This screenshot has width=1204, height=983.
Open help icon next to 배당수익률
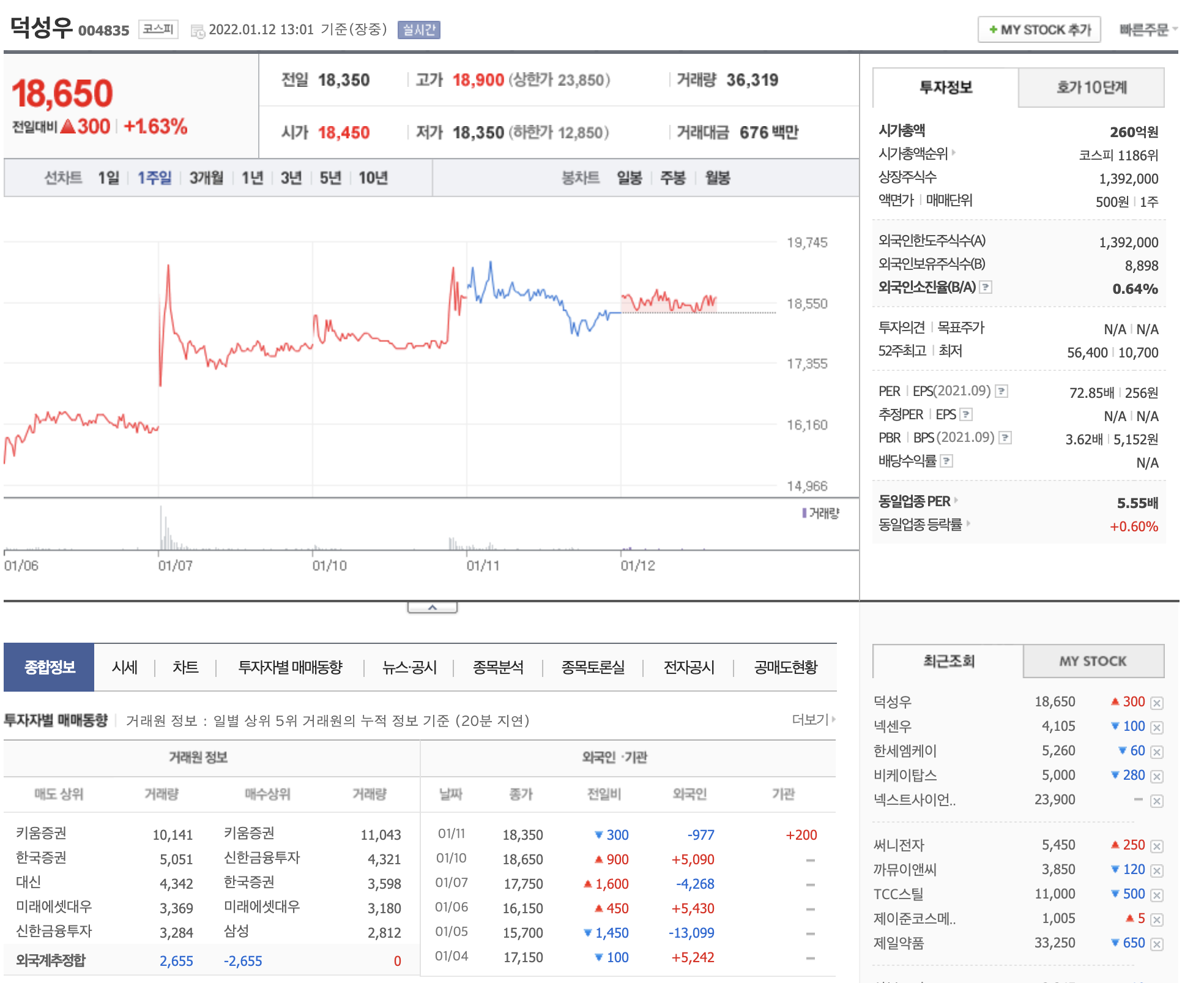[x=946, y=461]
